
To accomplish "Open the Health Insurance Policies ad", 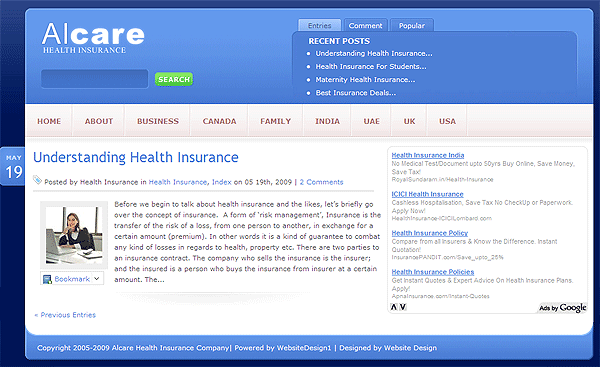I will click(x=432, y=272).
